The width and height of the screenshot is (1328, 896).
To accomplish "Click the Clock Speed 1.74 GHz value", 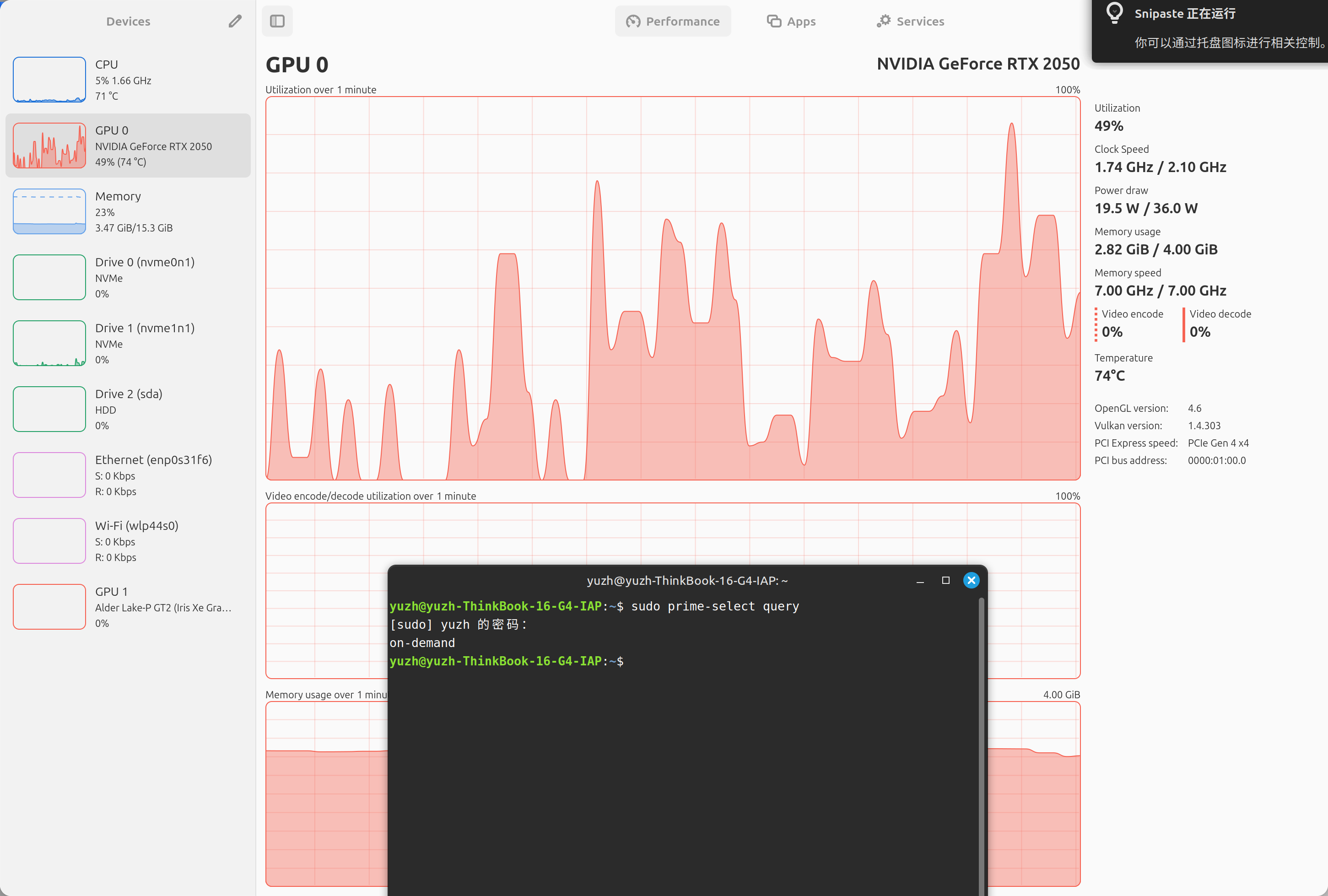I will [1160, 167].
